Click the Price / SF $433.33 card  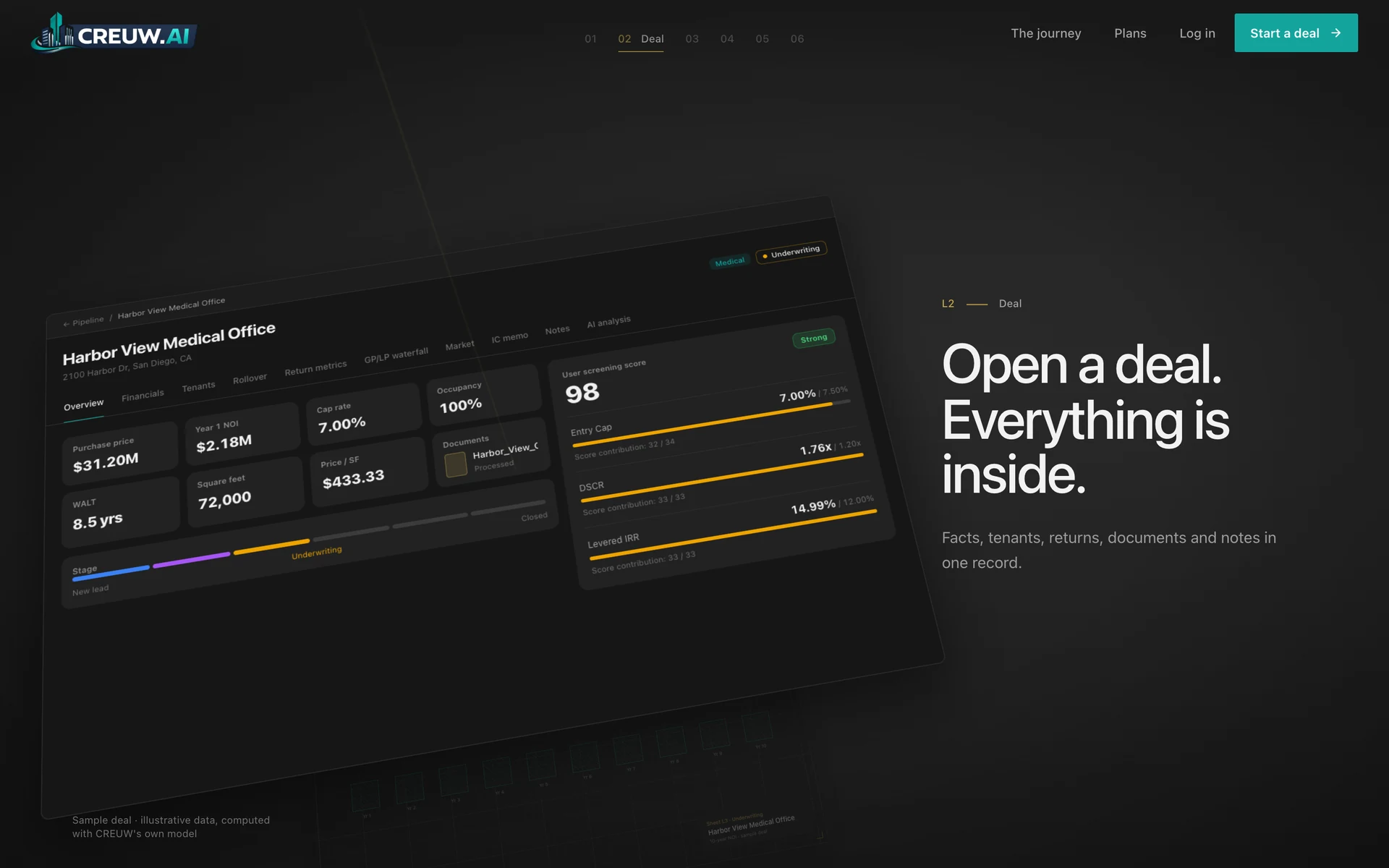click(369, 471)
